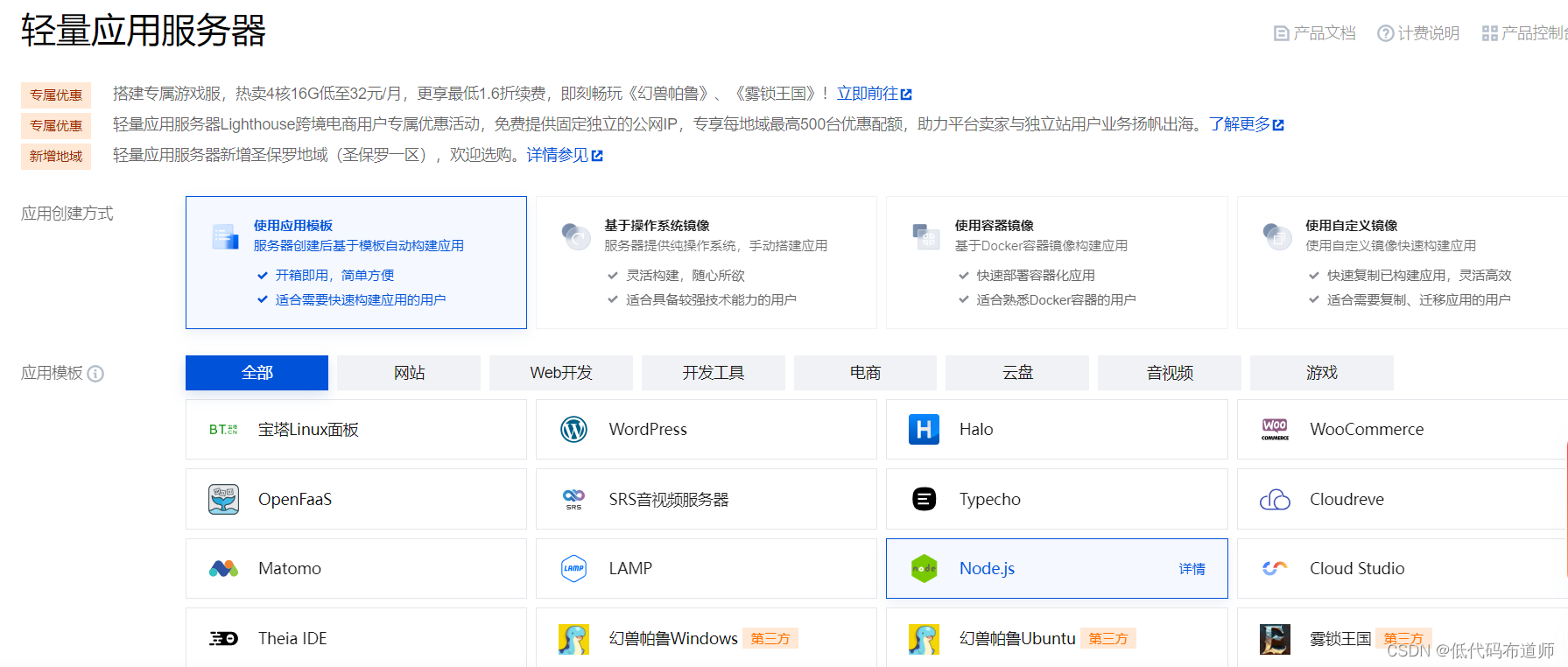Click the external link icon after 立即前往
1568x667 pixels.
(x=906, y=94)
